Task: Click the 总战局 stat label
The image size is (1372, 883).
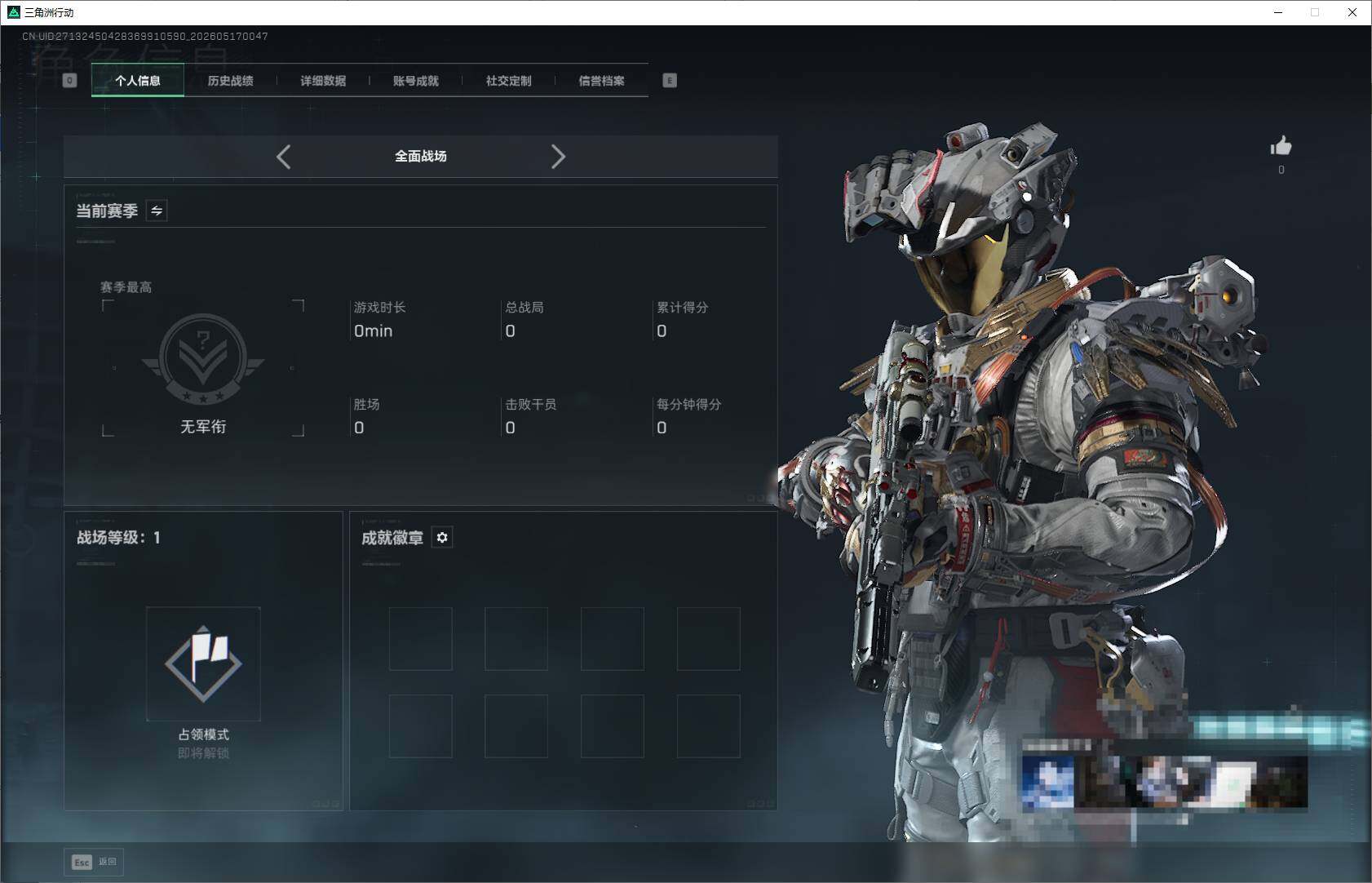Action: click(524, 308)
